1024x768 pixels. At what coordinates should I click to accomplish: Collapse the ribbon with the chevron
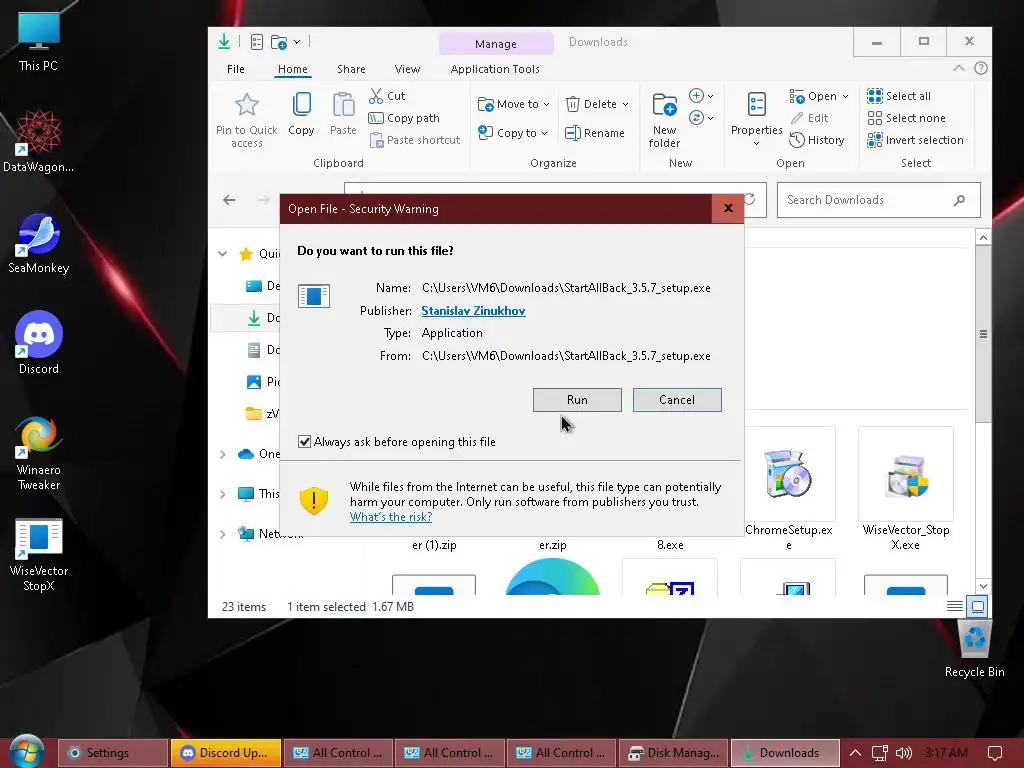958,68
